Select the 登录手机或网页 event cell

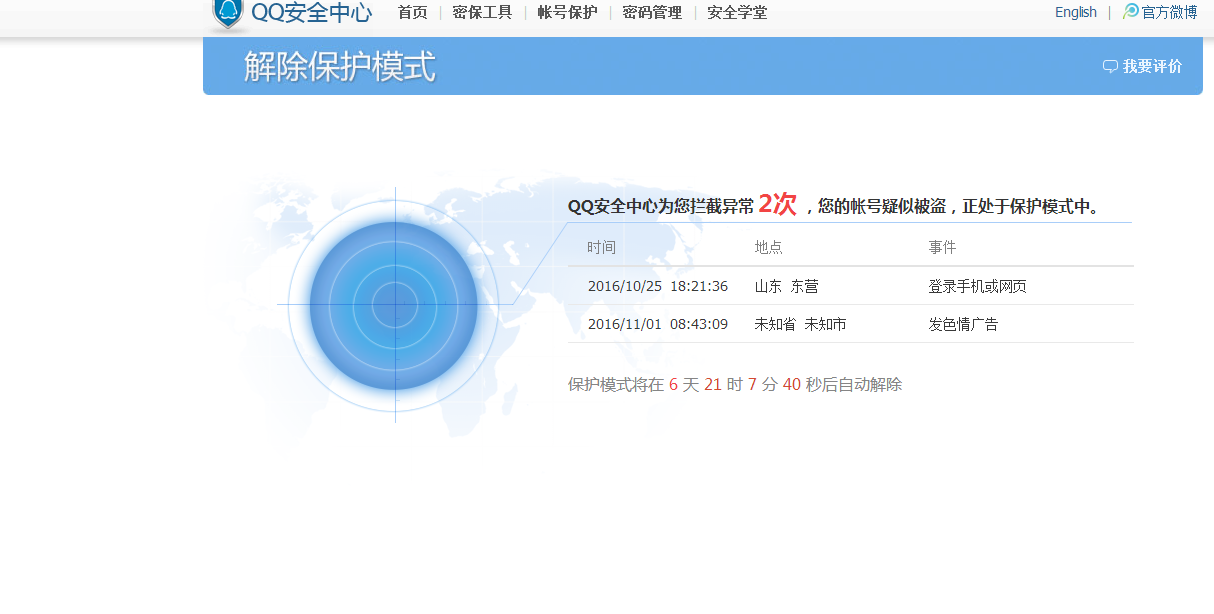(977, 286)
